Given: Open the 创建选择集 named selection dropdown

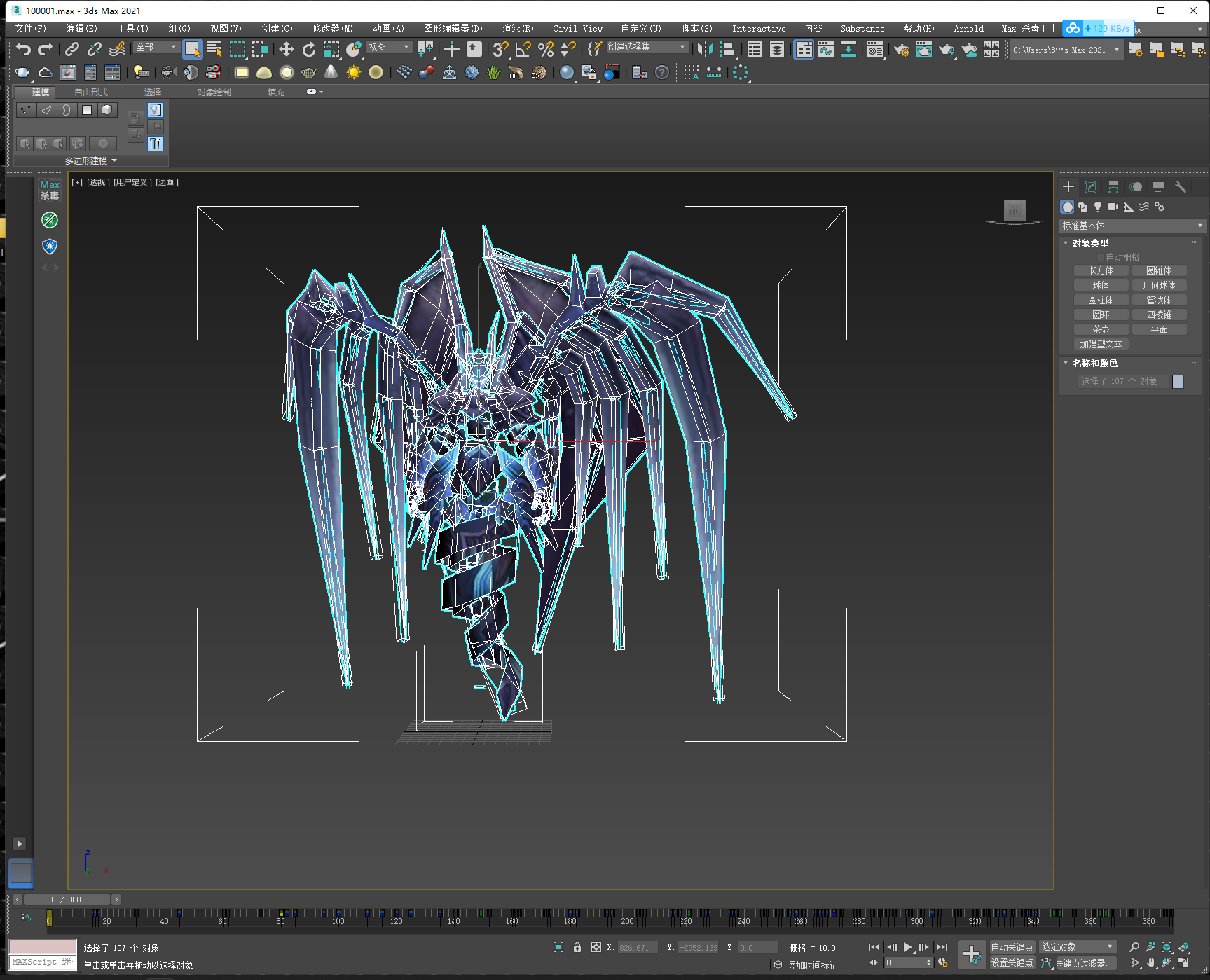Looking at the screenshot, I should point(647,46).
